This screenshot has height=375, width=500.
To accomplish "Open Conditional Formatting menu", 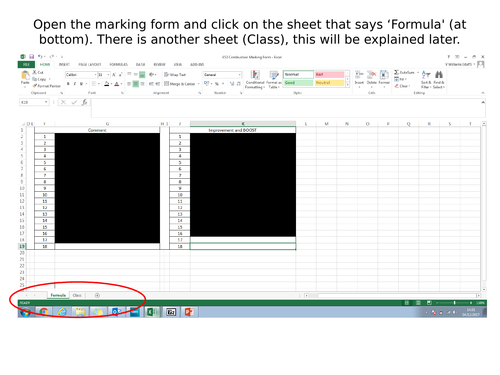I will coord(255,80).
